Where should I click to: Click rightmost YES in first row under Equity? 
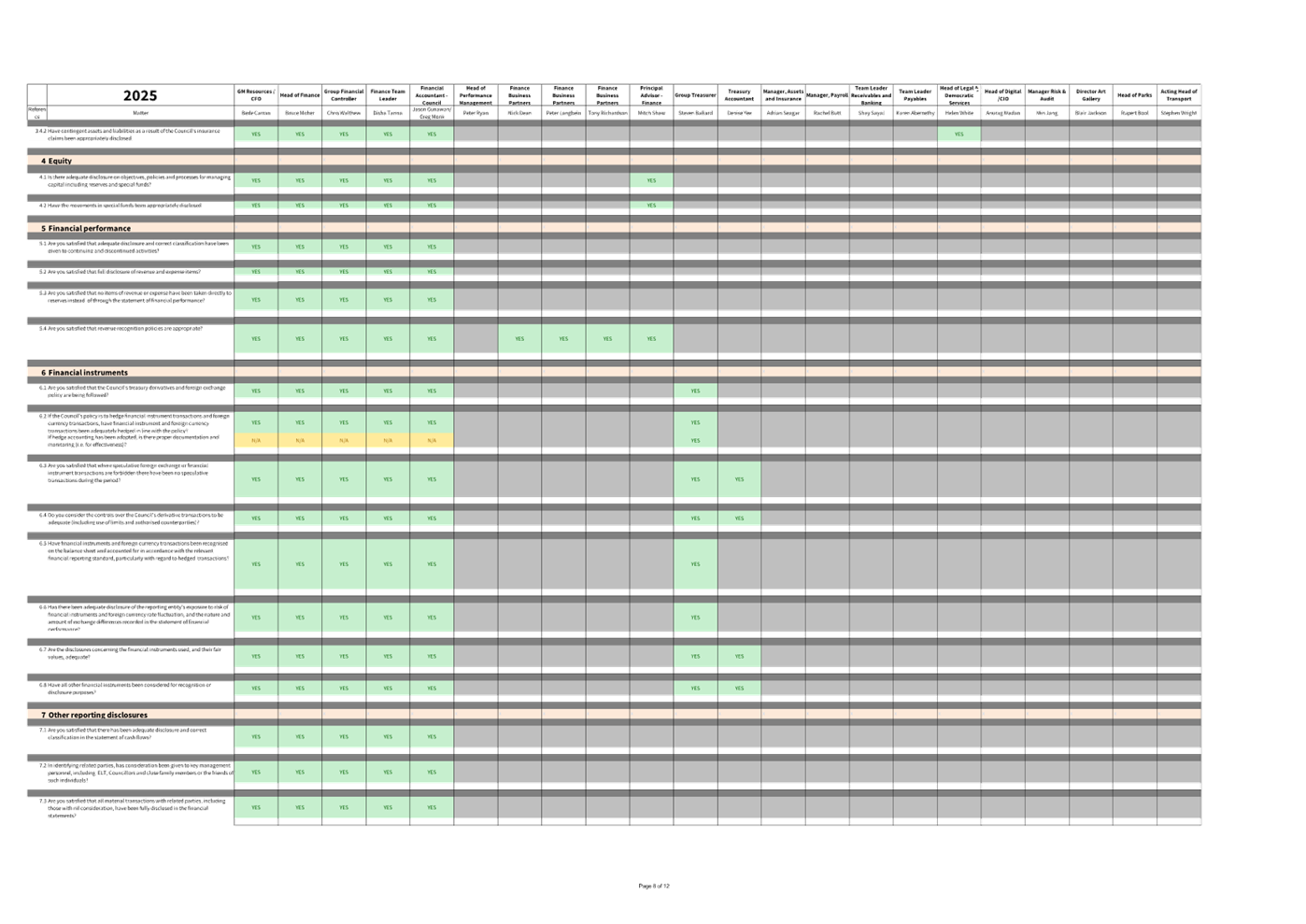click(651, 180)
